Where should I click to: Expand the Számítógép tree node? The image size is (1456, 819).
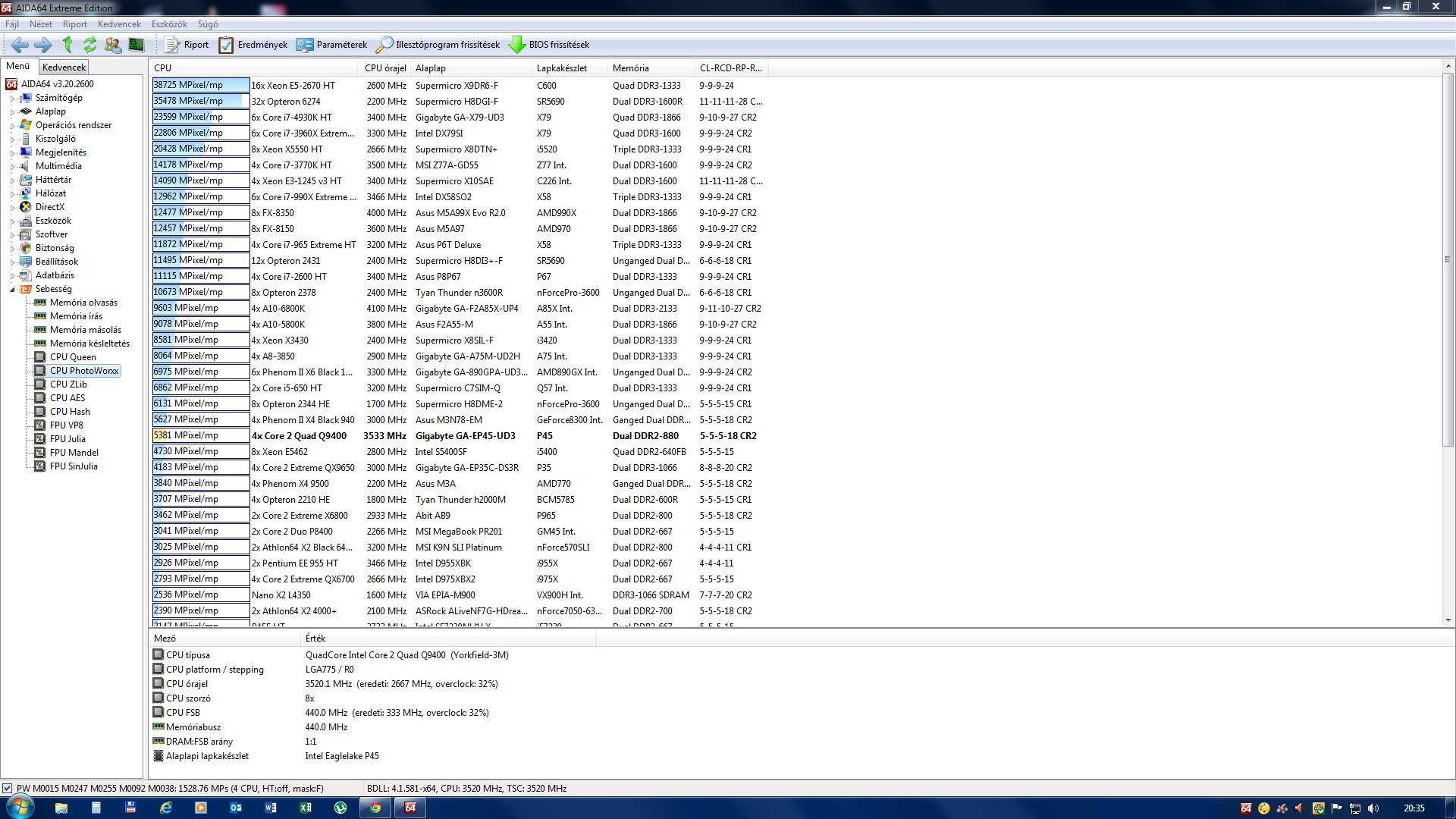pos(13,99)
